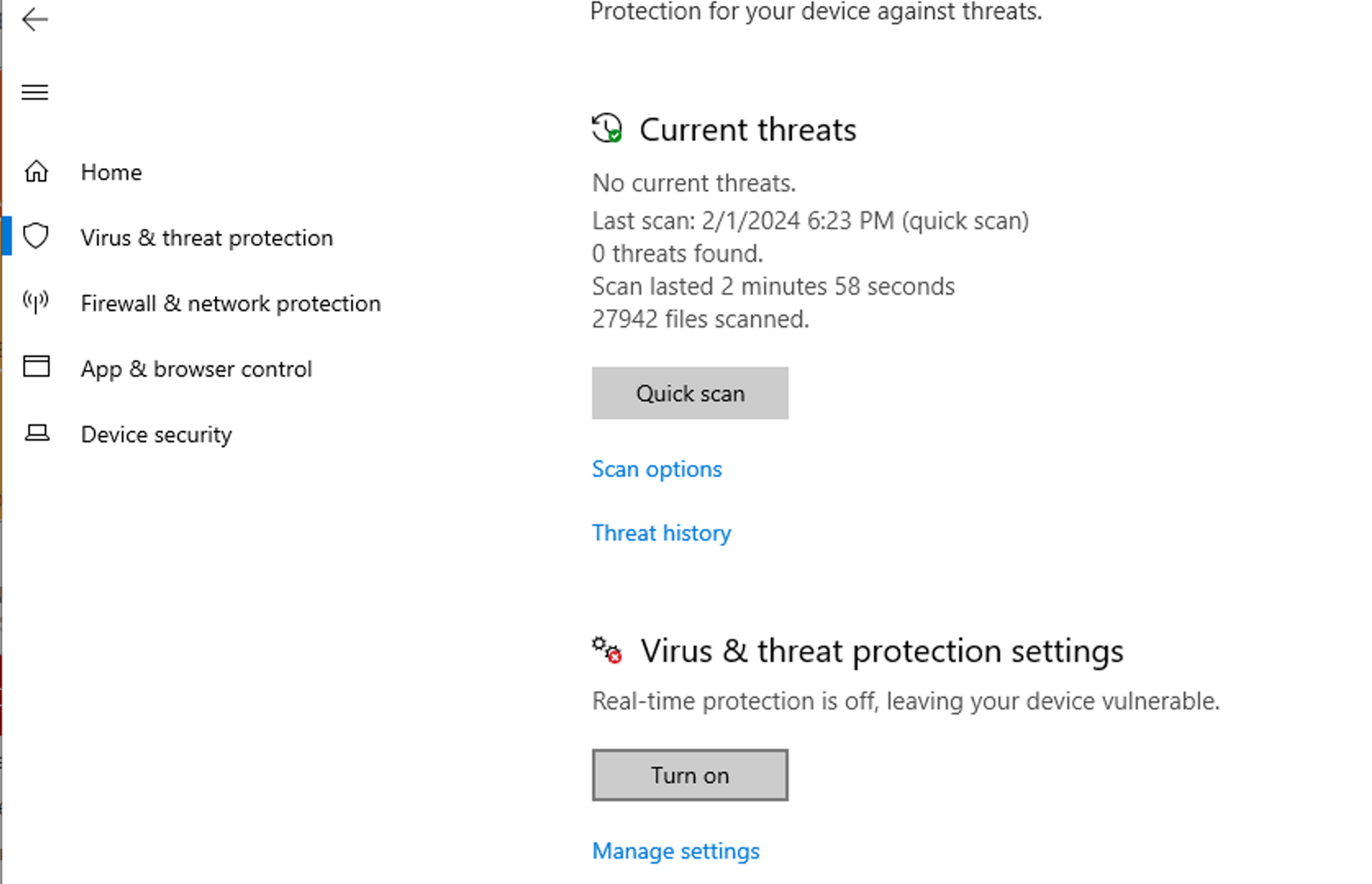Viewport: 1372px width, 884px height.
Task: Select Virus & threat protection menu item
Action: (207, 238)
